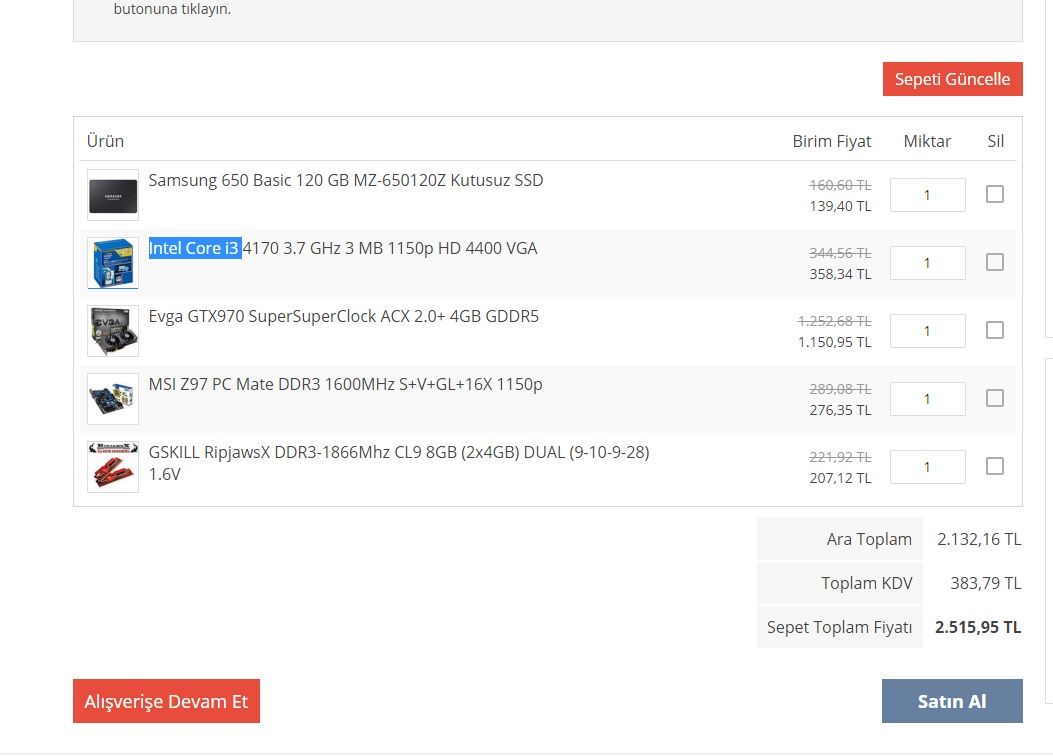The width and height of the screenshot is (1053, 756).
Task: Click the 139,40 TL price
Action: click(x=841, y=206)
